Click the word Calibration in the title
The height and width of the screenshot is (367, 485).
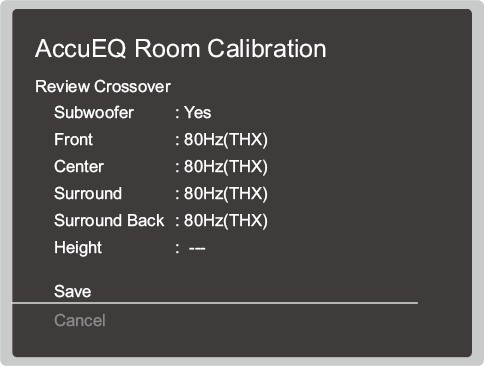pos(267,49)
